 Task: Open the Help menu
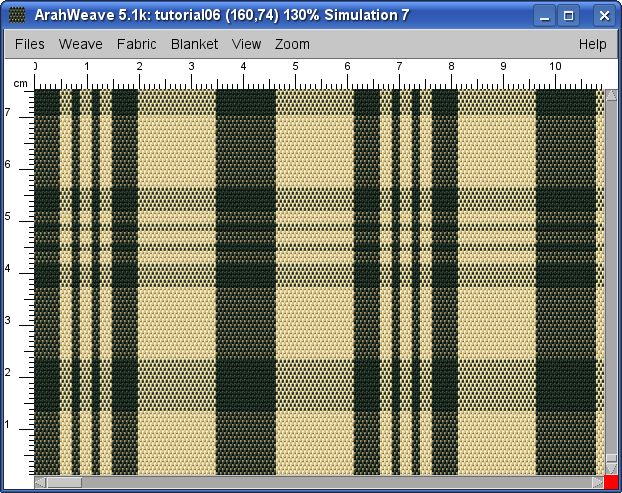(592, 44)
